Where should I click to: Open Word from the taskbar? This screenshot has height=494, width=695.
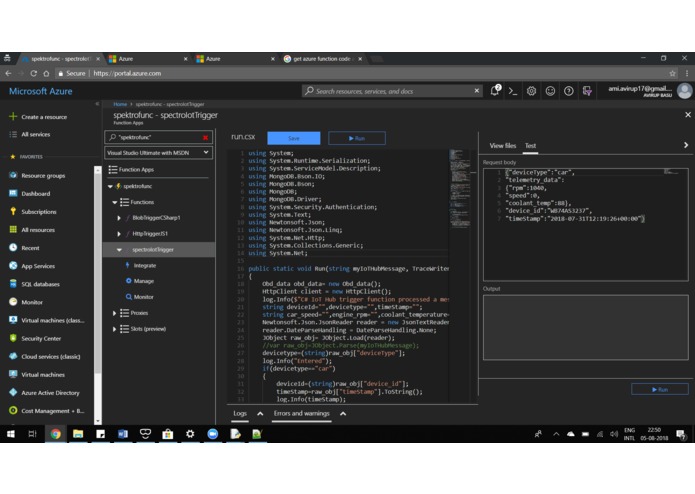[x=123, y=434]
